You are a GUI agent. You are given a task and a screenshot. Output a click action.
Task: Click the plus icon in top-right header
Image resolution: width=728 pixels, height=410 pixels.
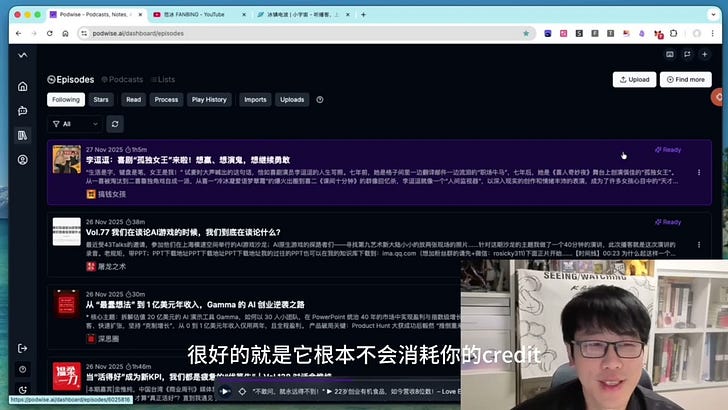[x=704, y=54]
